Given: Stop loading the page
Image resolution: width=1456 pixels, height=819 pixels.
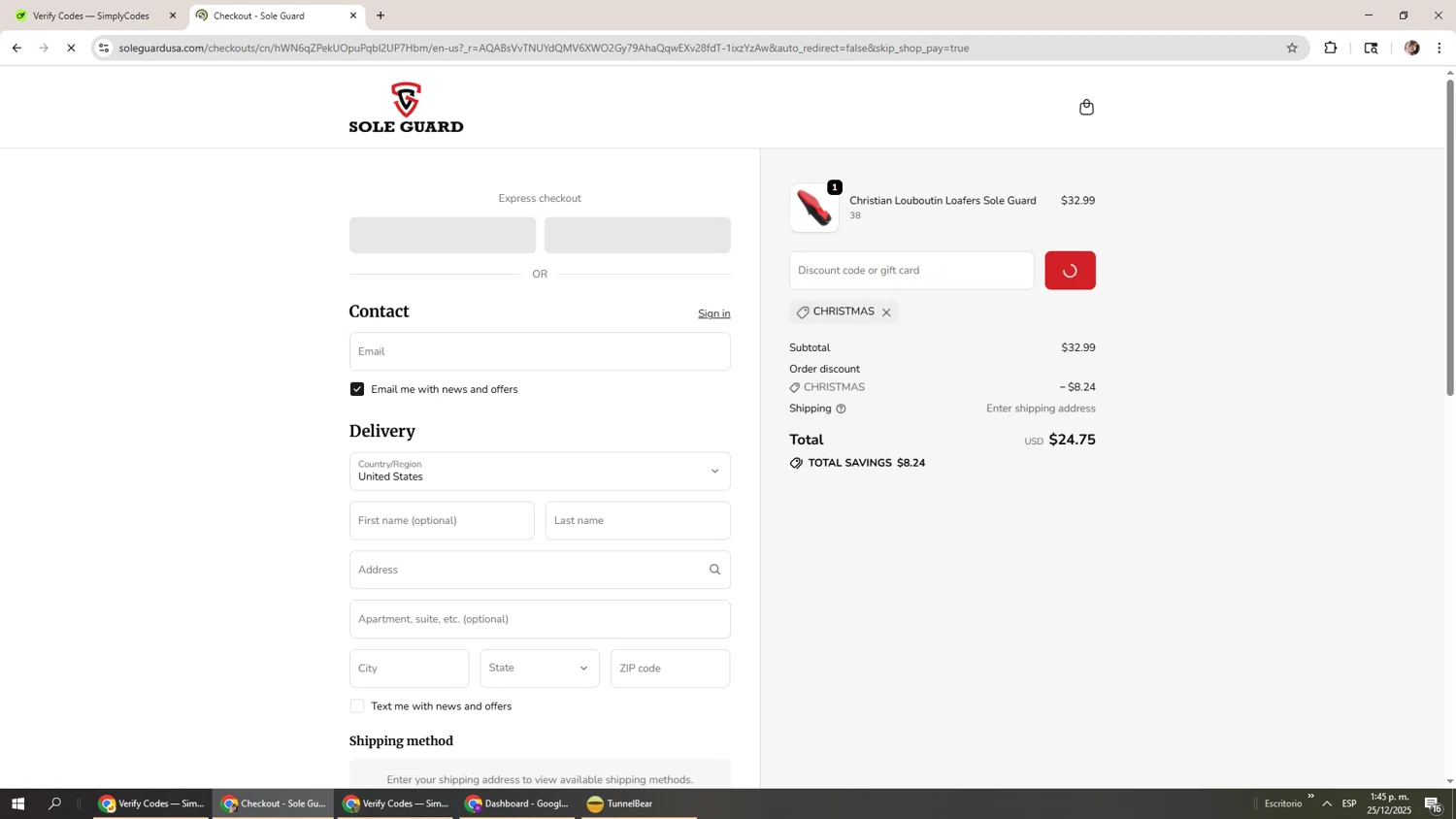Looking at the screenshot, I should [x=71, y=48].
